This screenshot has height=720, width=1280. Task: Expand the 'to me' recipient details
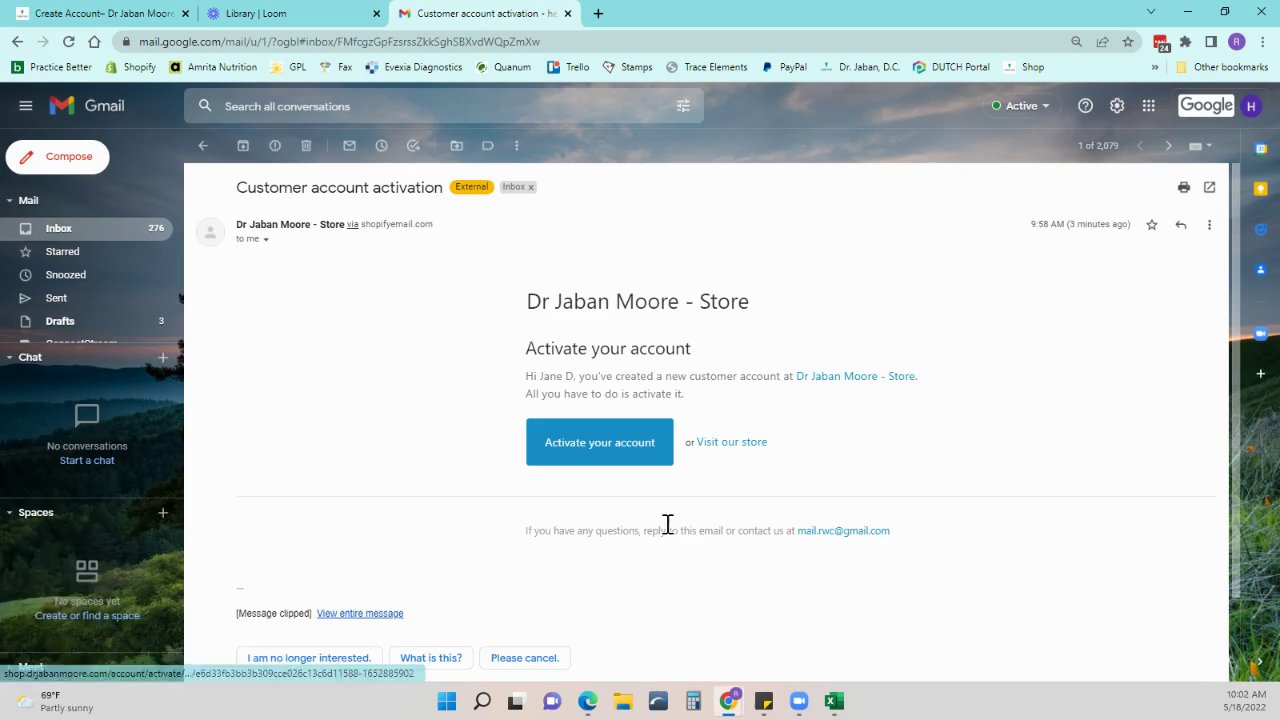point(265,240)
